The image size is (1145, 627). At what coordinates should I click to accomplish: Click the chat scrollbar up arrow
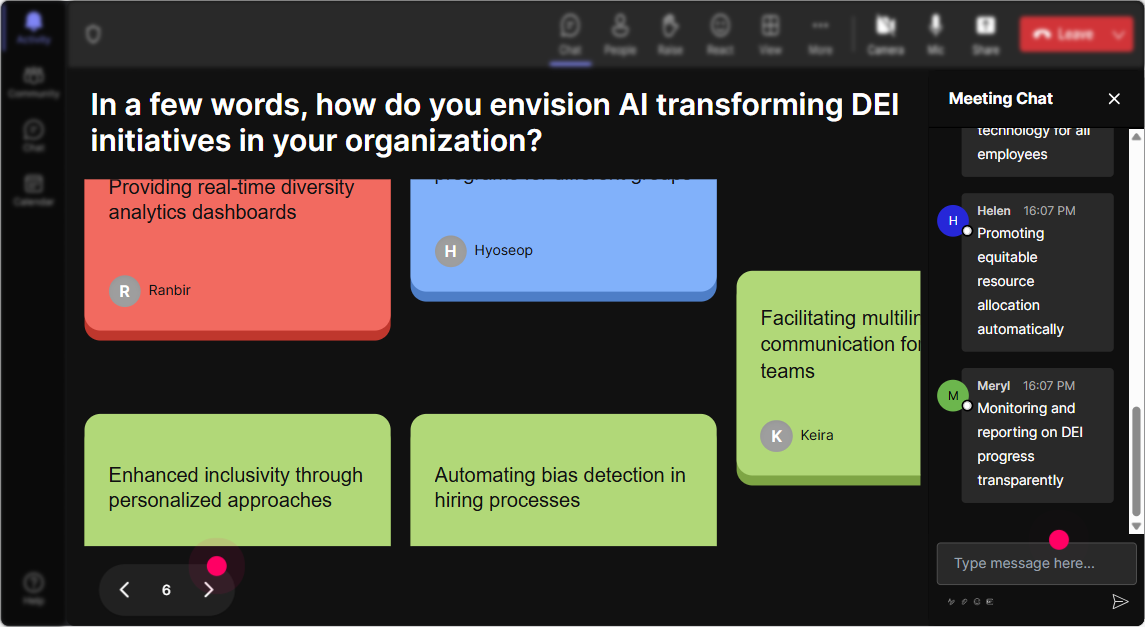1136,136
